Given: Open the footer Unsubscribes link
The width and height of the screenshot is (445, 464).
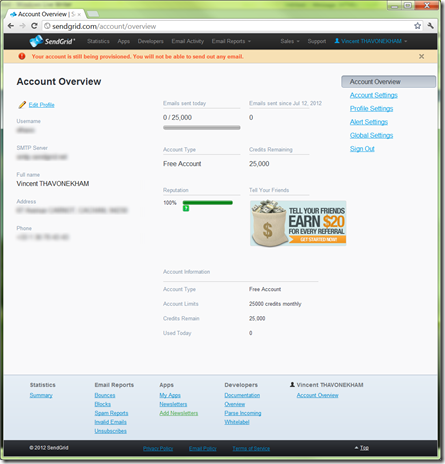Looking at the screenshot, I should point(110,431).
